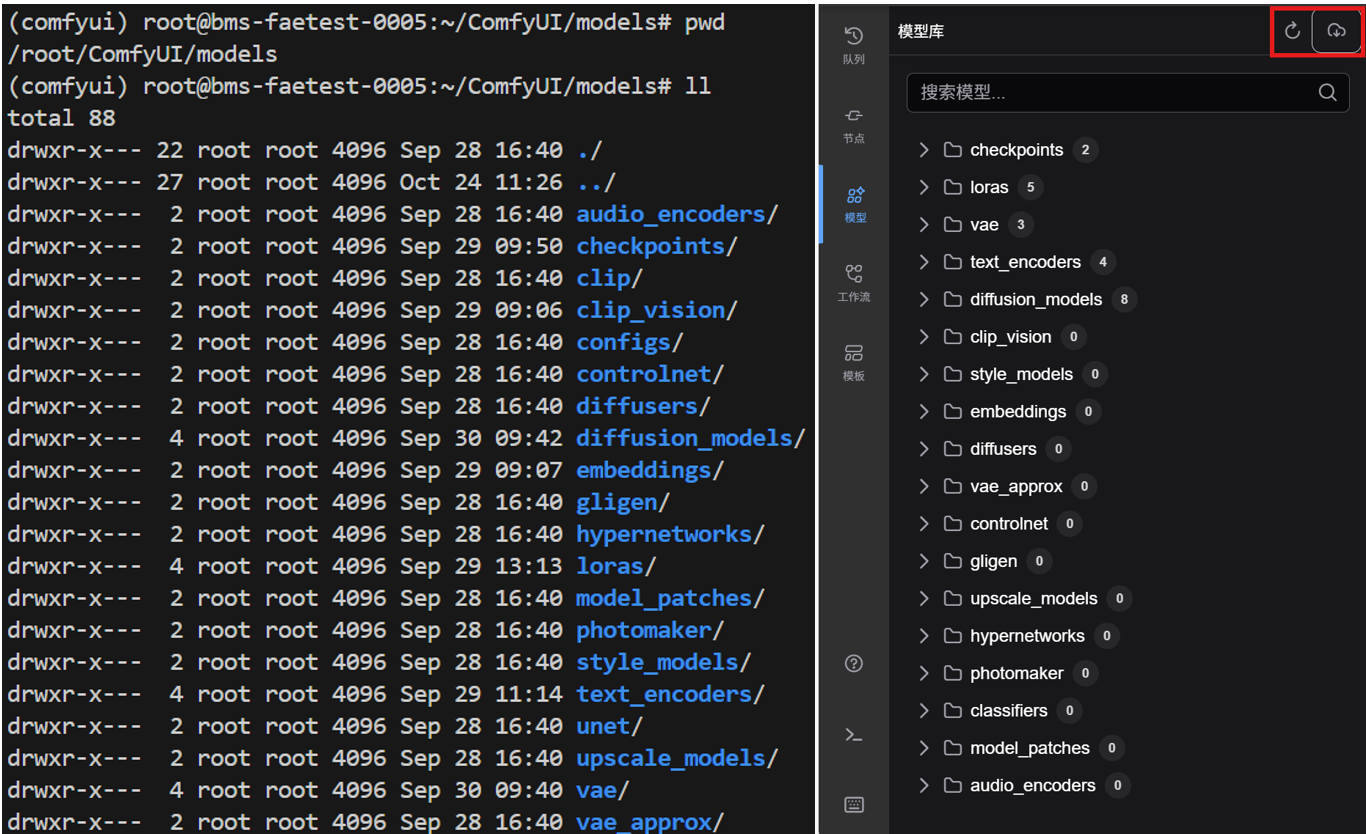Expand the loras folder chevron
The width and height of the screenshot is (1366, 834).
point(924,187)
